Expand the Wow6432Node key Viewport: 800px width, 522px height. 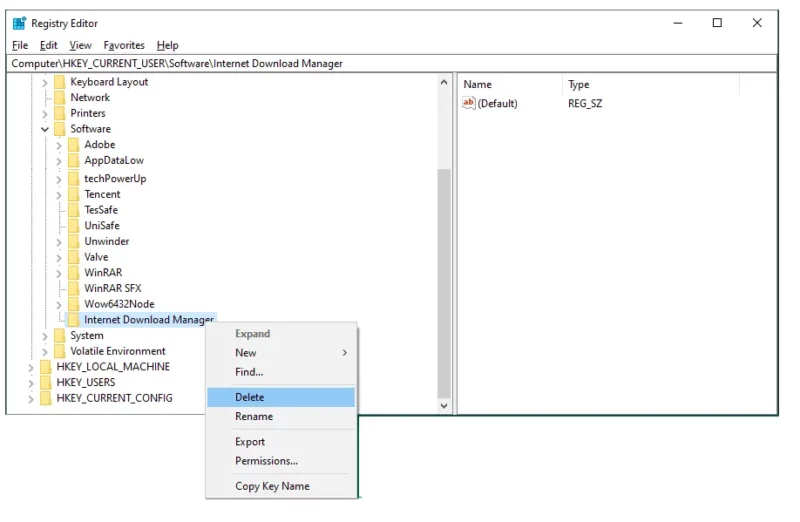pos(59,305)
